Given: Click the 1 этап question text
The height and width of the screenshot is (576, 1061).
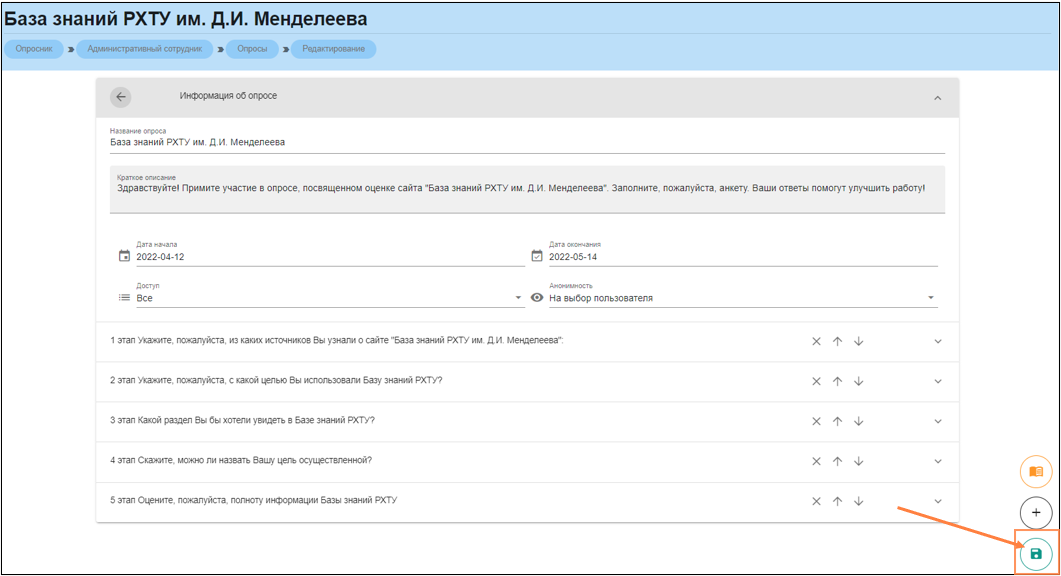Looking at the screenshot, I should [337, 340].
